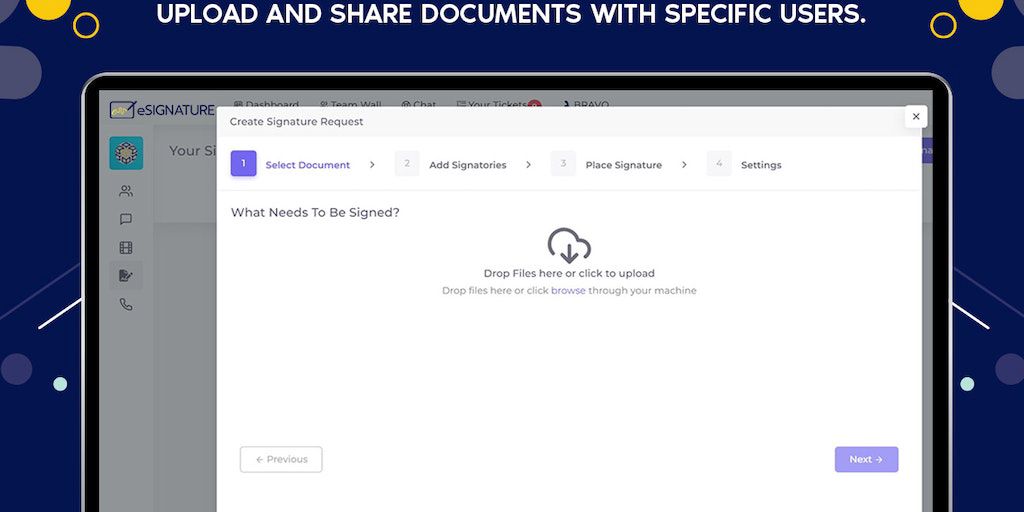Screen dimensions: 1024x512
Task: Click 'Drop Files here or click to upload'
Action: (569, 274)
